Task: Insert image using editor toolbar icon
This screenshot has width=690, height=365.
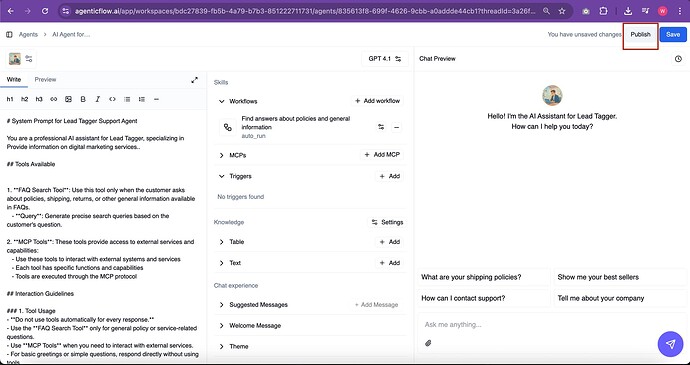Action: tap(68, 100)
